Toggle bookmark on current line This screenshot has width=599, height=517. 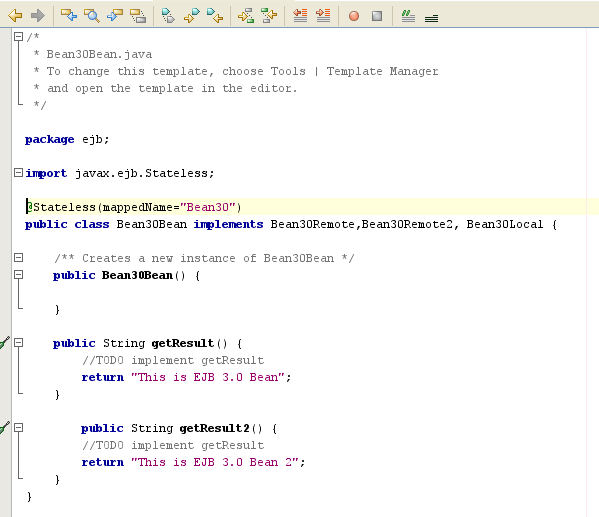(x=168, y=16)
